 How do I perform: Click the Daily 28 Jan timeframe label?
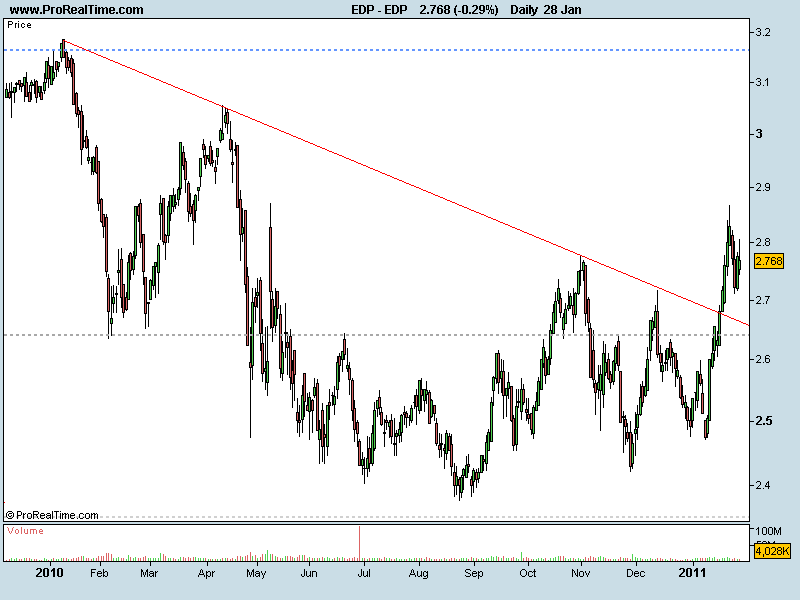coord(545,10)
